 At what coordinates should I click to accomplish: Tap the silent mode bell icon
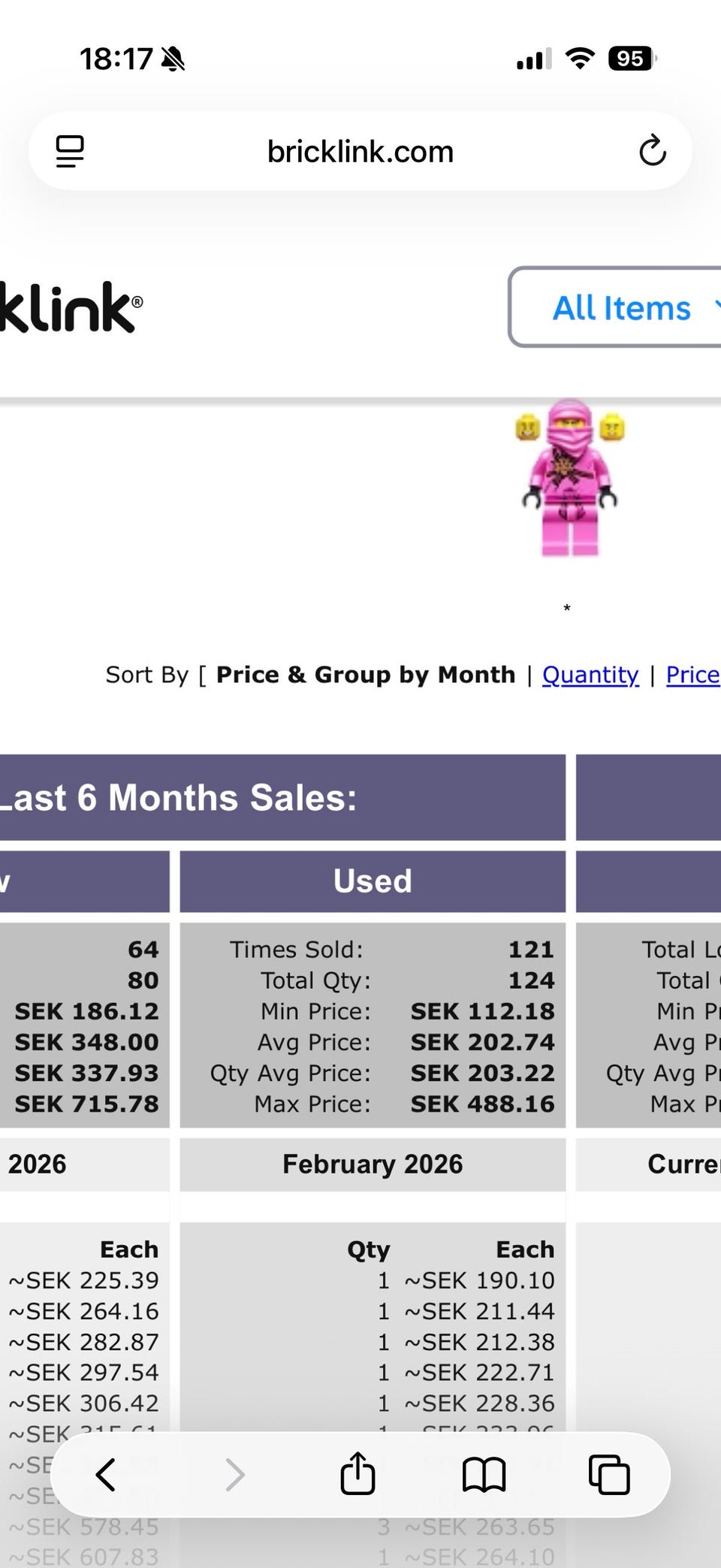tap(173, 59)
